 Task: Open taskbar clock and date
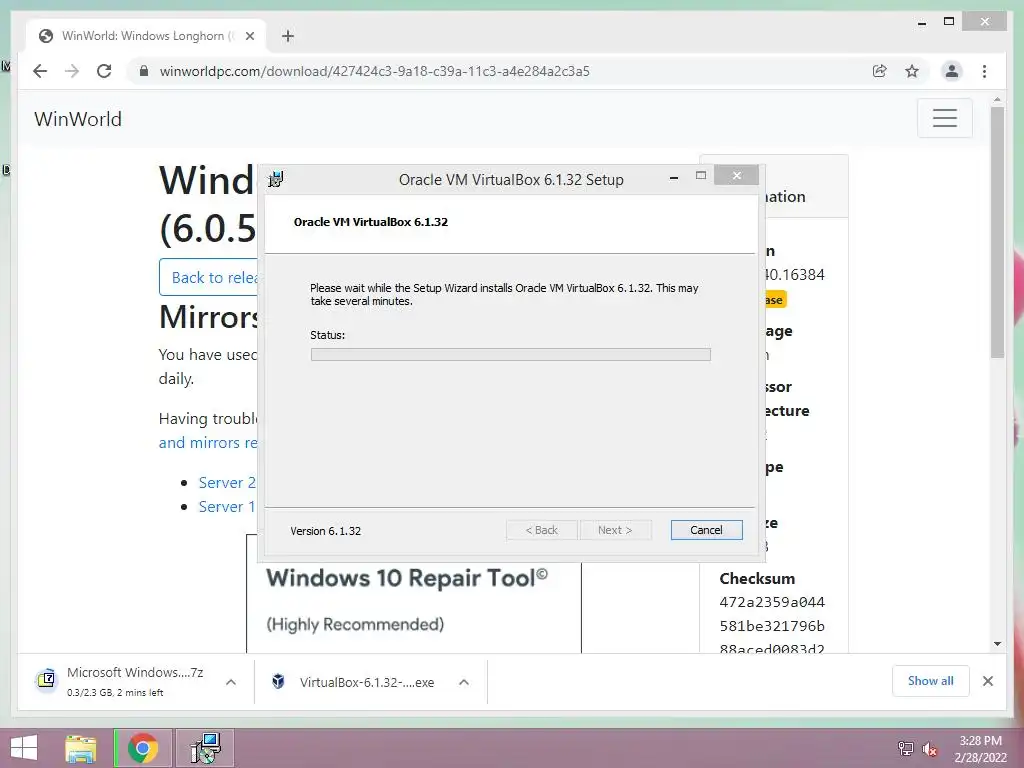coord(980,749)
